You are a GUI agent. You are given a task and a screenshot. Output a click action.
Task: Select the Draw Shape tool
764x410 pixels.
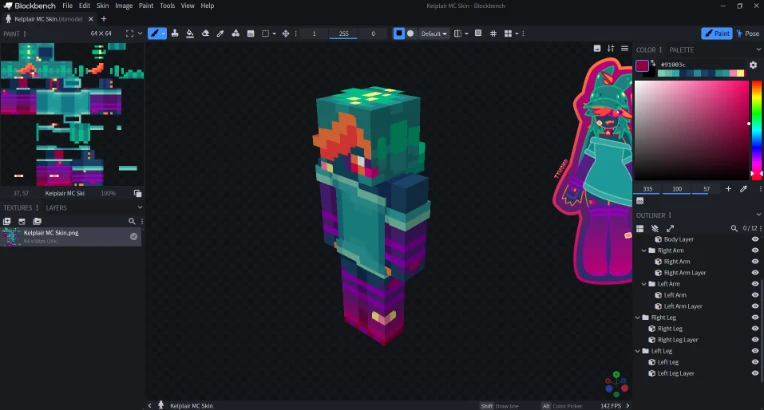click(235, 34)
